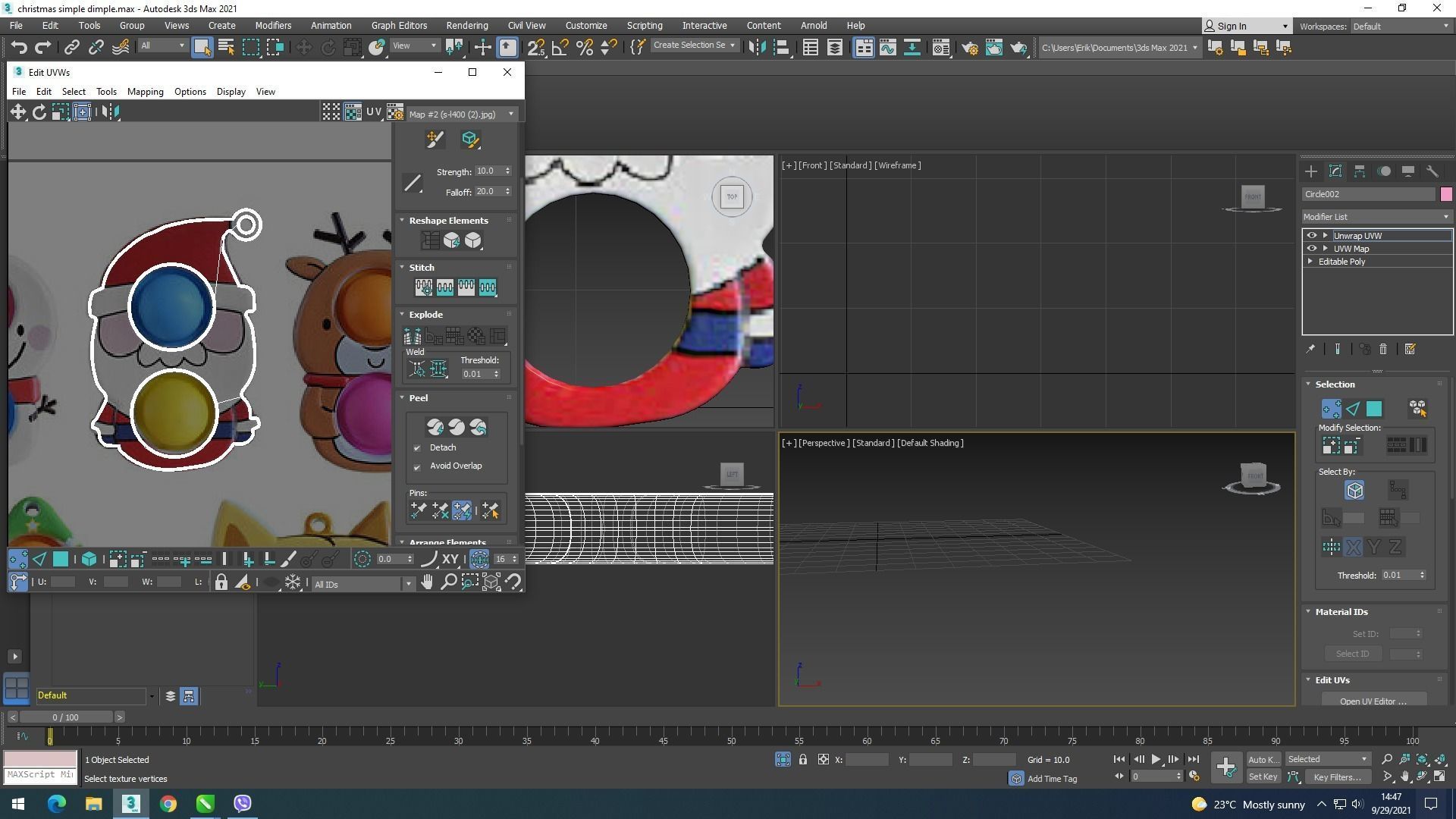Image resolution: width=1456 pixels, height=819 pixels.
Task: Open the Material Editor from main toolbar
Action: 940,48
